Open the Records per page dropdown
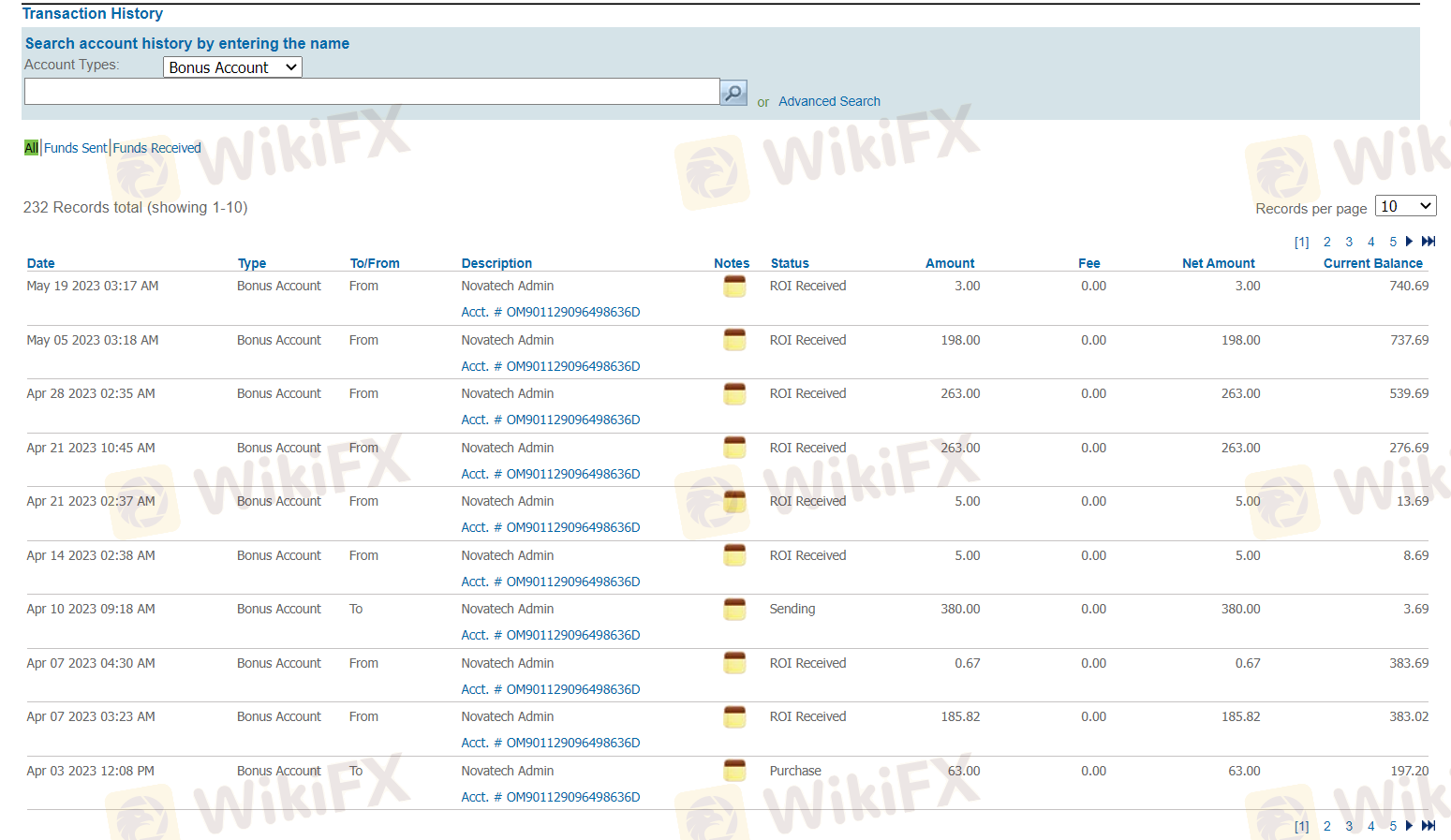 point(1405,206)
